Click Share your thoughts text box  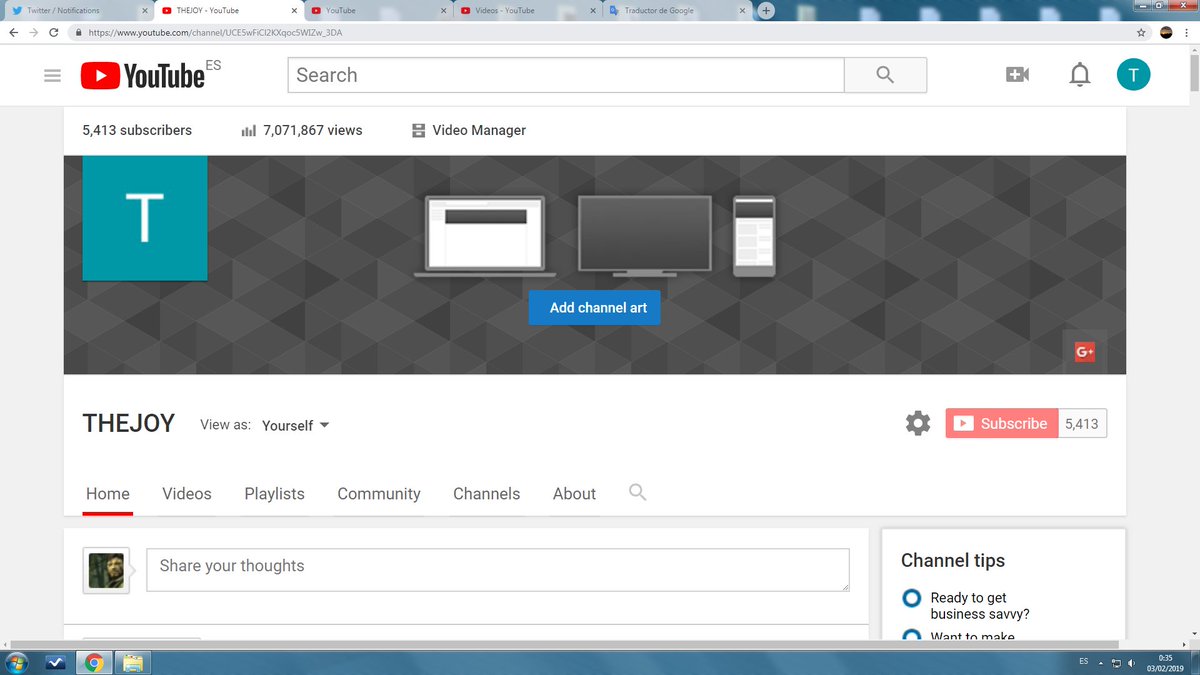point(498,570)
